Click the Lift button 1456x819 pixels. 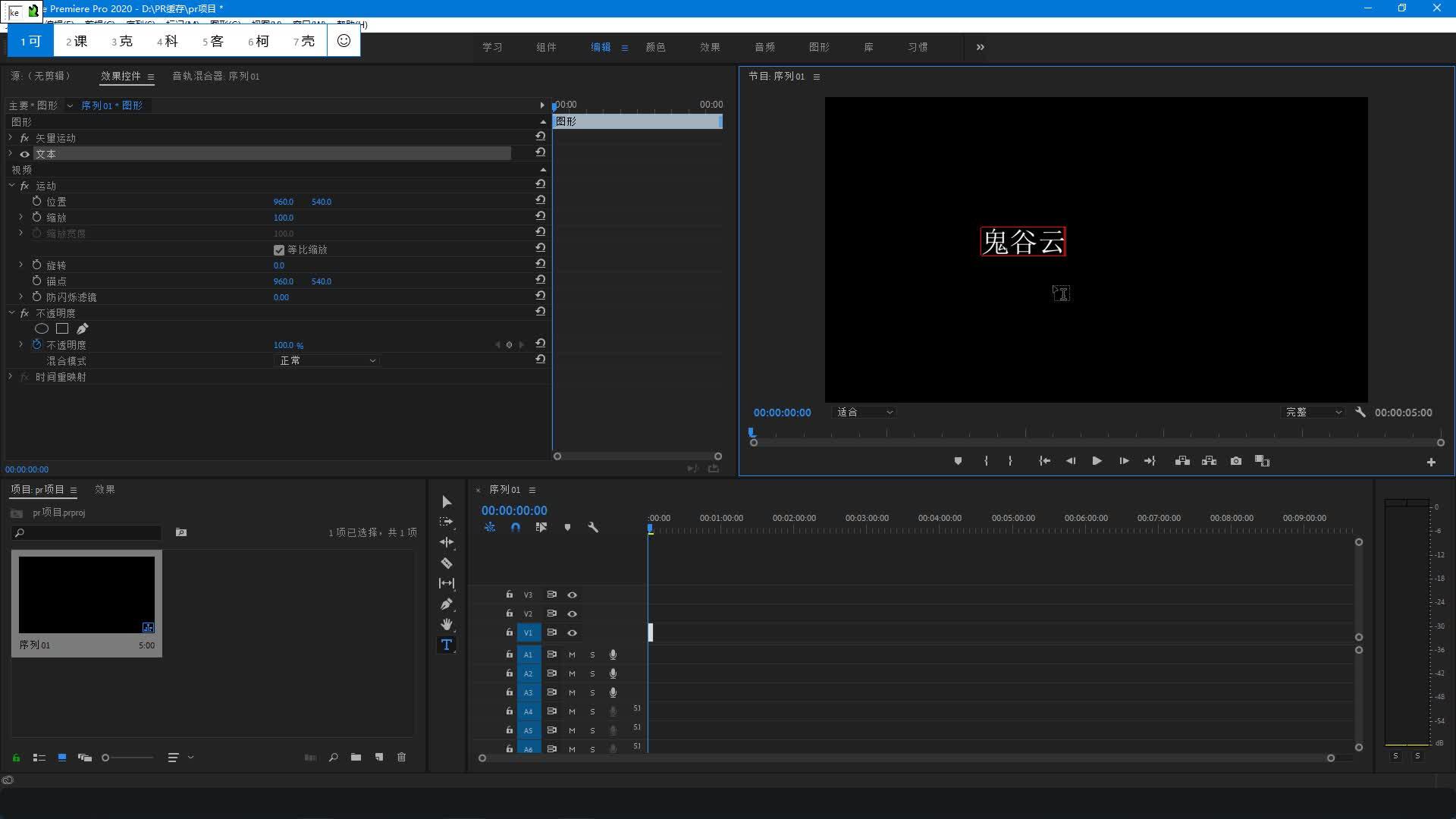coord(1182,461)
